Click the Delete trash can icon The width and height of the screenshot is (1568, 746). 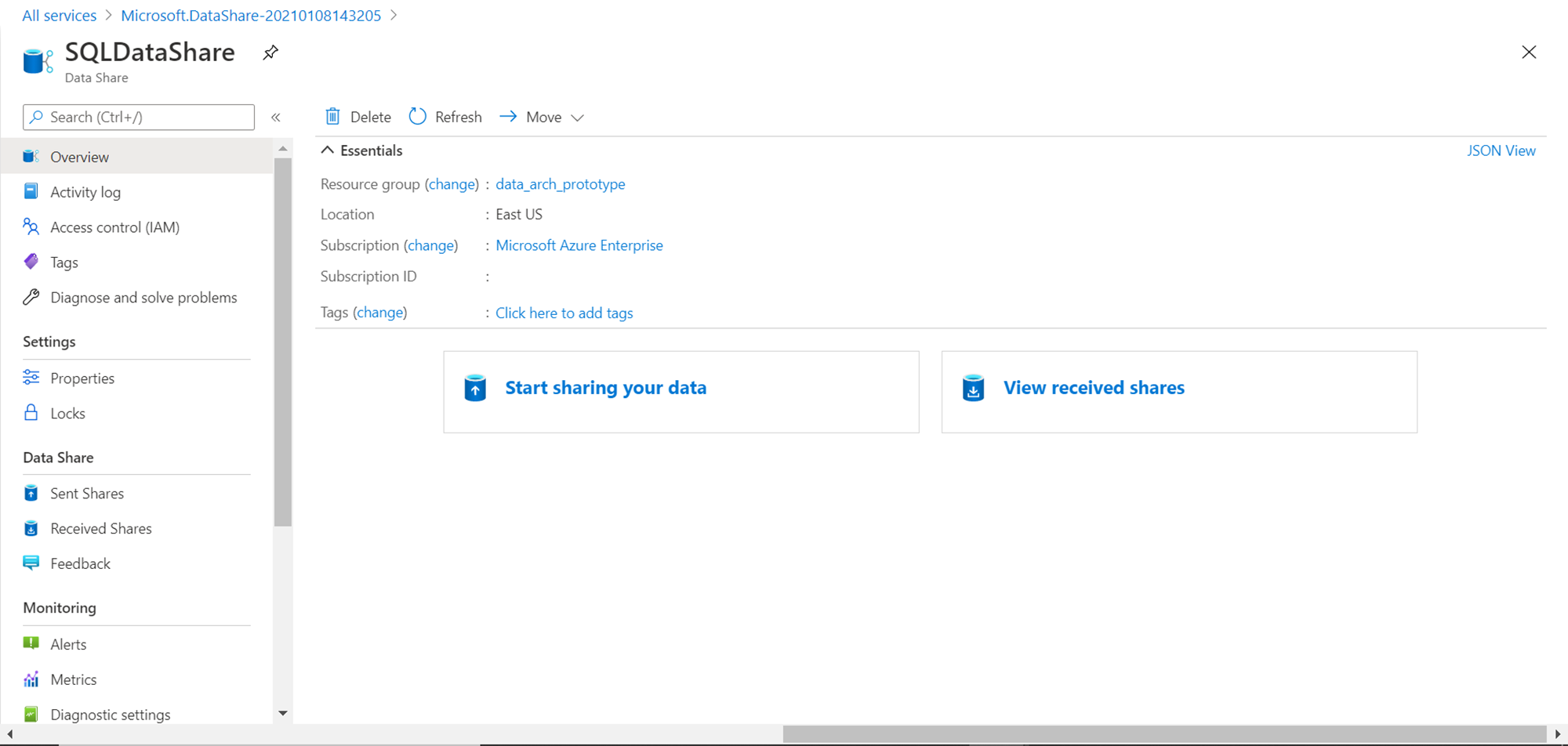point(332,117)
